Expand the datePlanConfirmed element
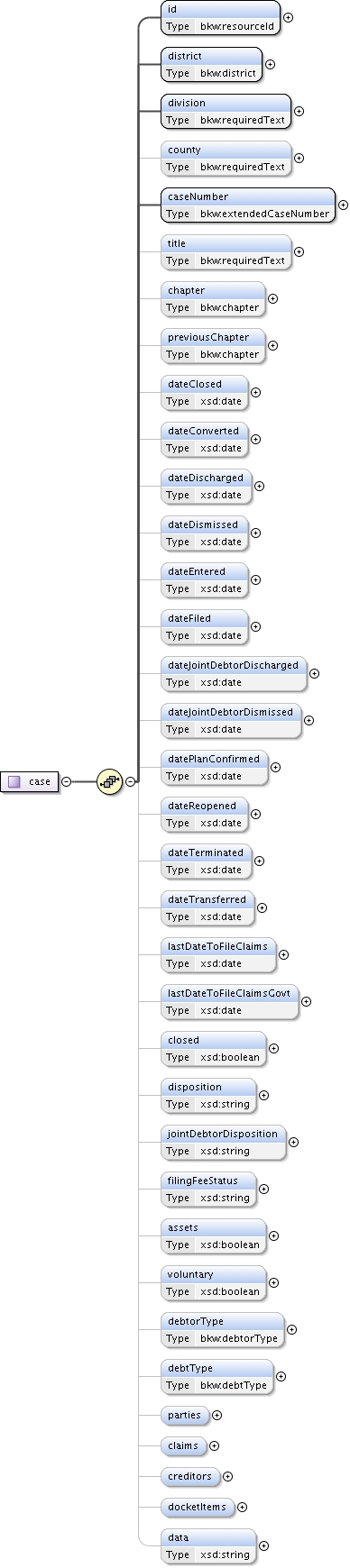The height and width of the screenshot is (1568, 350). click(275, 767)
